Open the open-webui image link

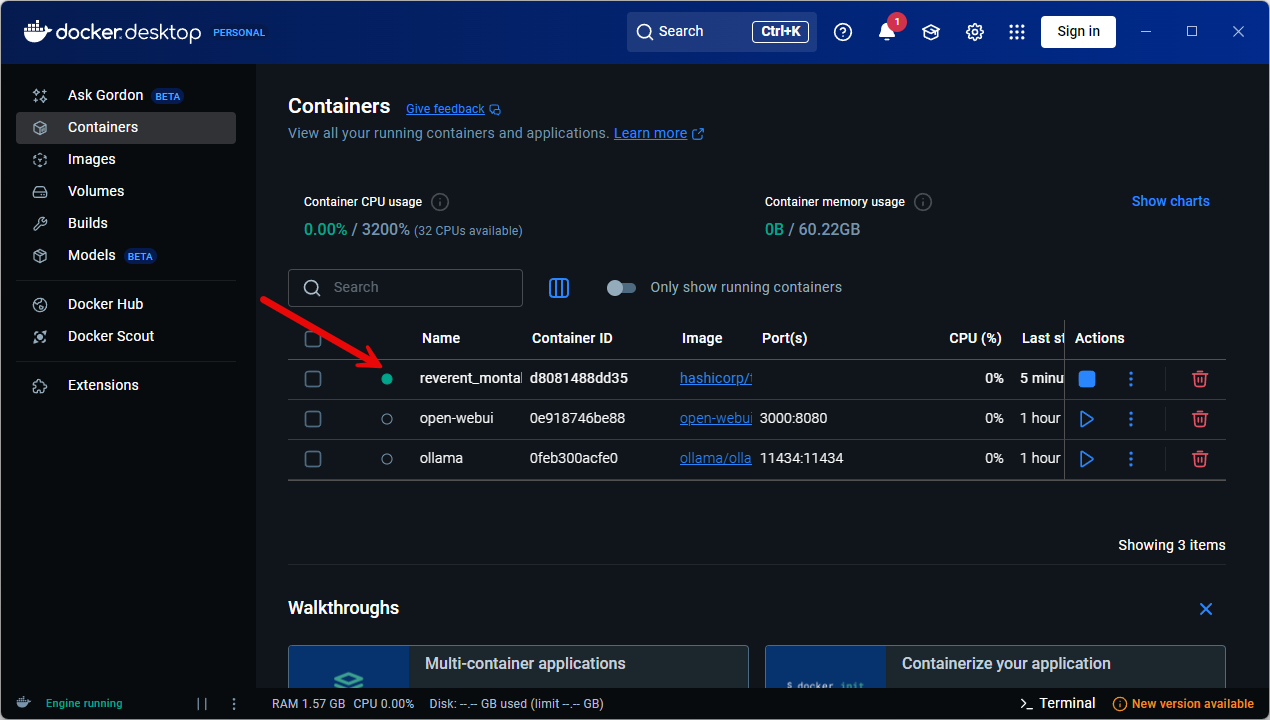(x=716, y=419)
